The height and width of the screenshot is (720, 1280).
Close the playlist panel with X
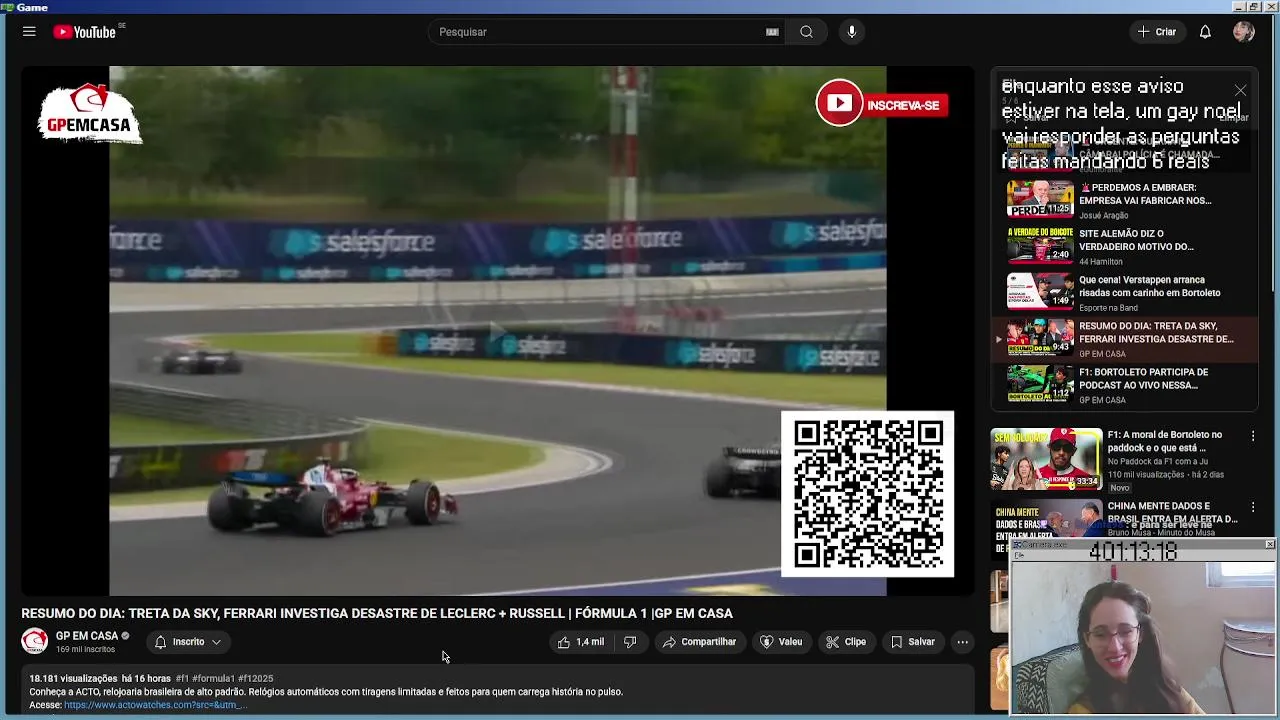coord(1240,90)
